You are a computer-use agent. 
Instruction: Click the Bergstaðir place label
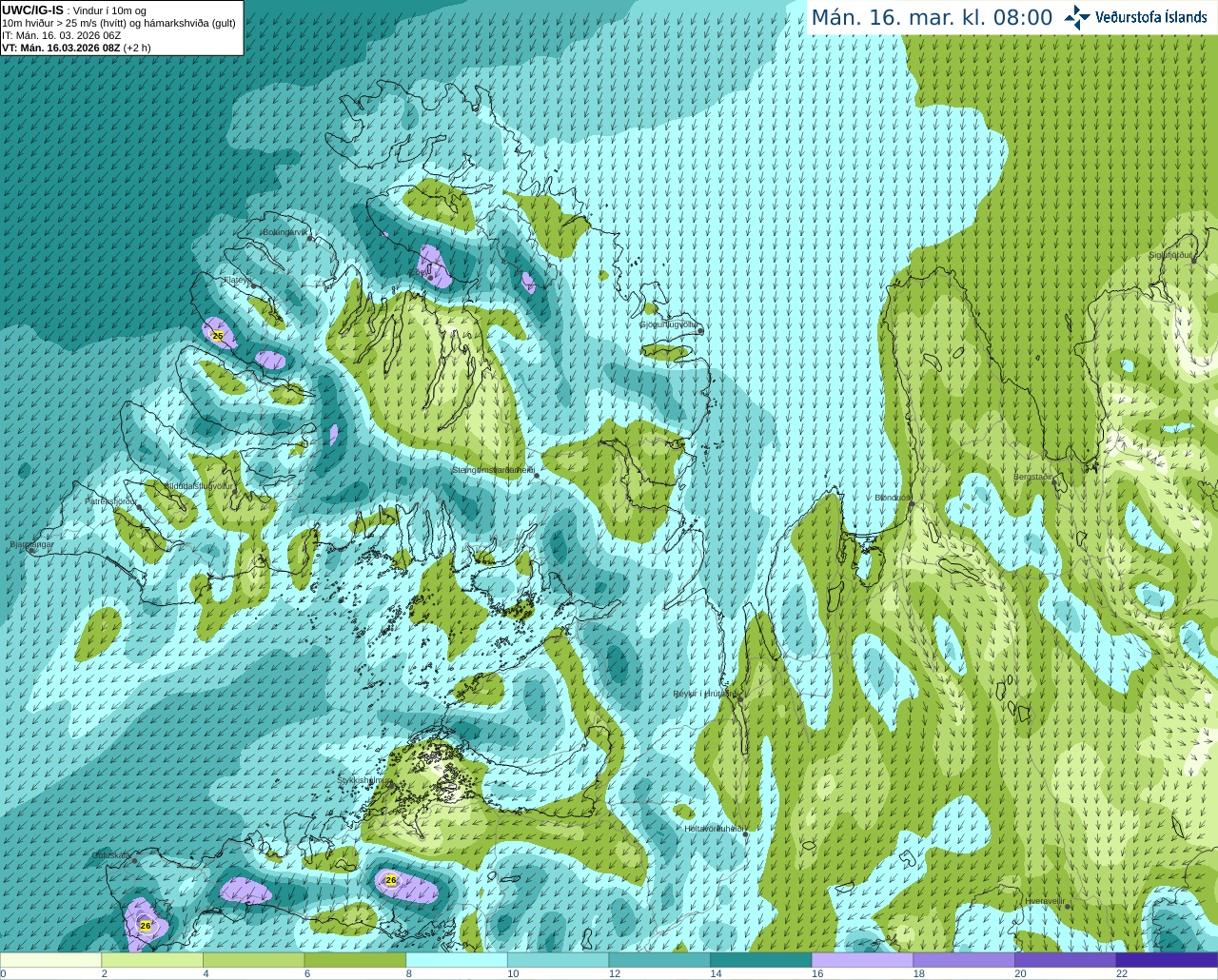click(1034, 477)
